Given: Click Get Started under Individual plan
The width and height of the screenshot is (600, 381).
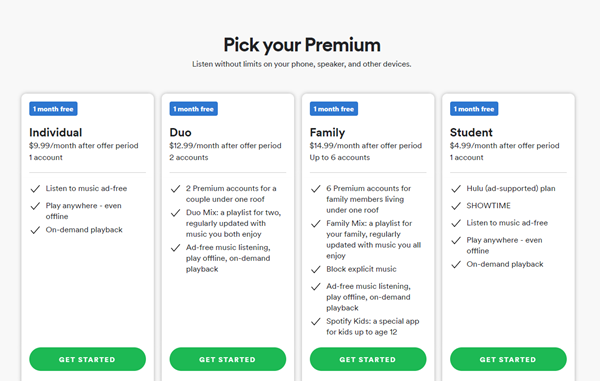Looking at the screenshot, I should tap(87, 359).
